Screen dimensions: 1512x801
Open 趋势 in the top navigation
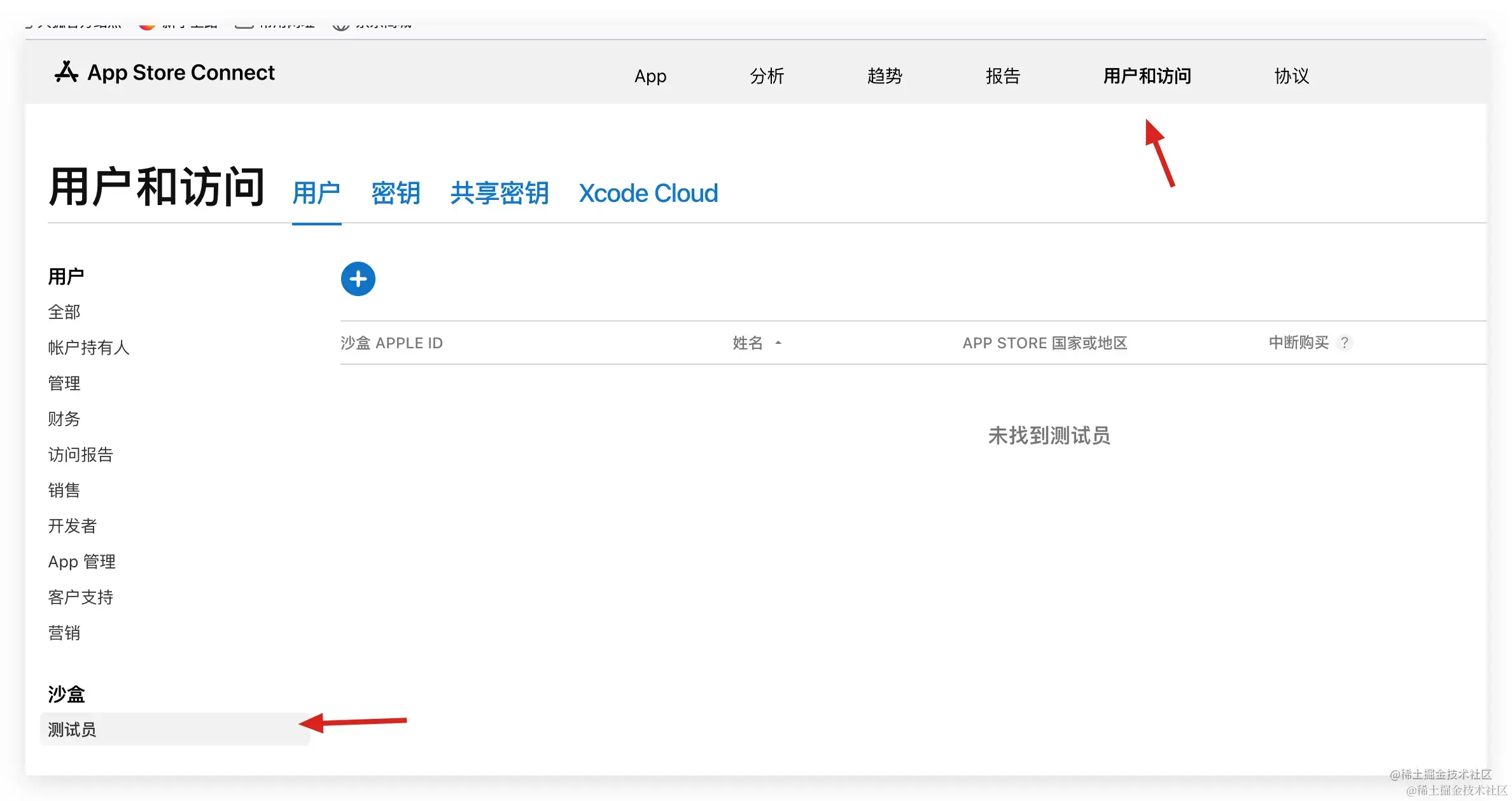tap(885, 76)
